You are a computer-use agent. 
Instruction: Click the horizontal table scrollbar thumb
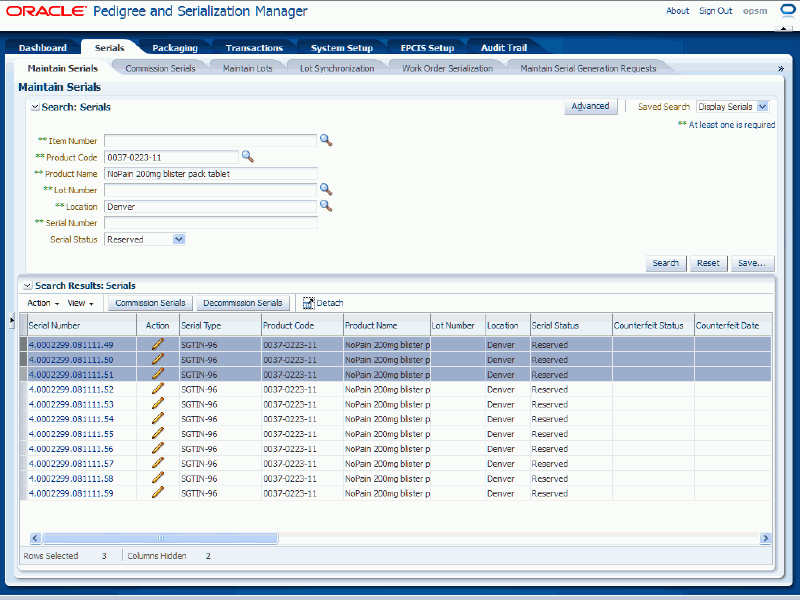tap(160, 538)
